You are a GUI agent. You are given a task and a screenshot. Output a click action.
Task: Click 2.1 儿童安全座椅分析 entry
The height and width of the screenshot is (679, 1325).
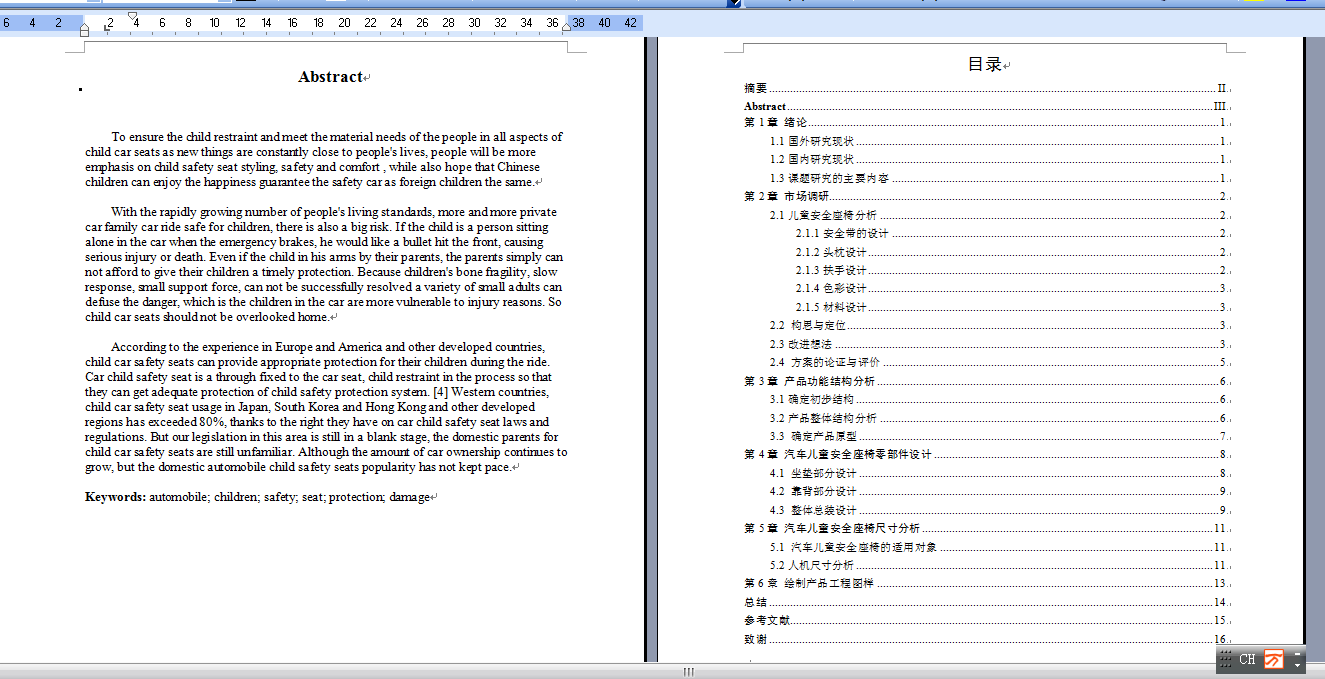1000,215
